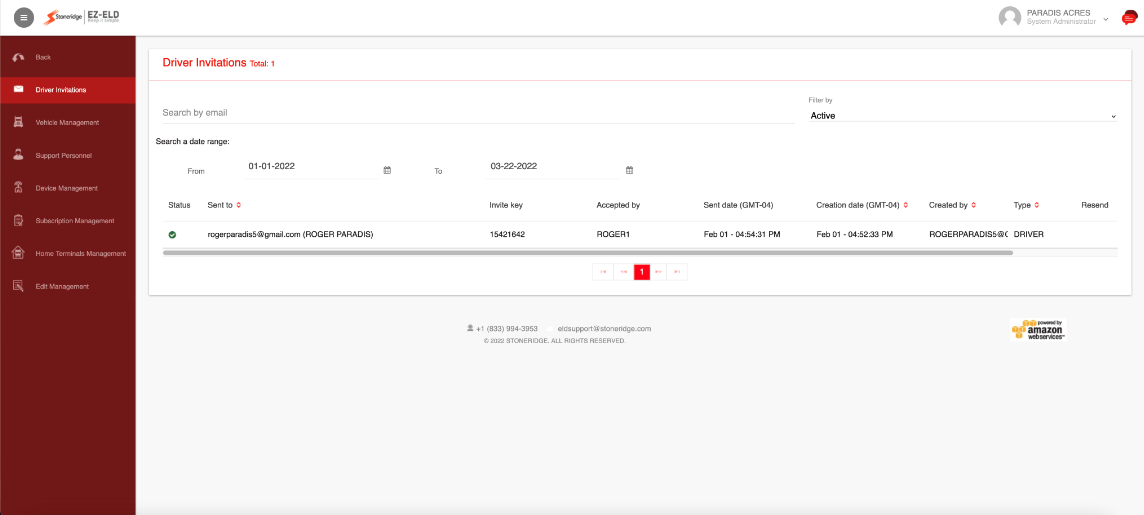This screenshot has height=515, width=1144.
Task: Click the Back arrow icon in sidebar
Action: pos(19,57)
